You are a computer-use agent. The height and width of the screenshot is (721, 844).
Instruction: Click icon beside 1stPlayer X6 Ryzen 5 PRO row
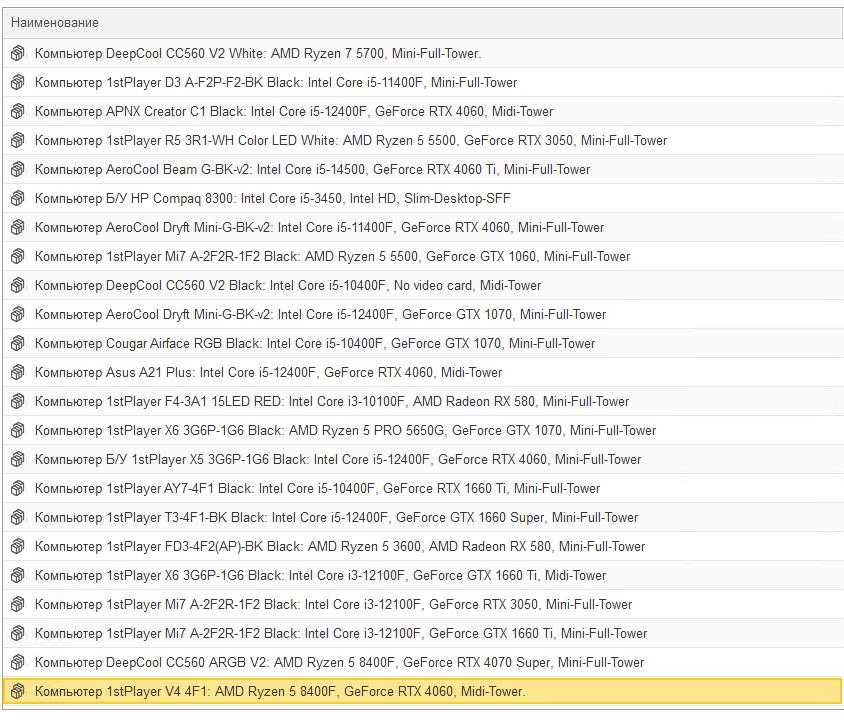click(18, 431)
